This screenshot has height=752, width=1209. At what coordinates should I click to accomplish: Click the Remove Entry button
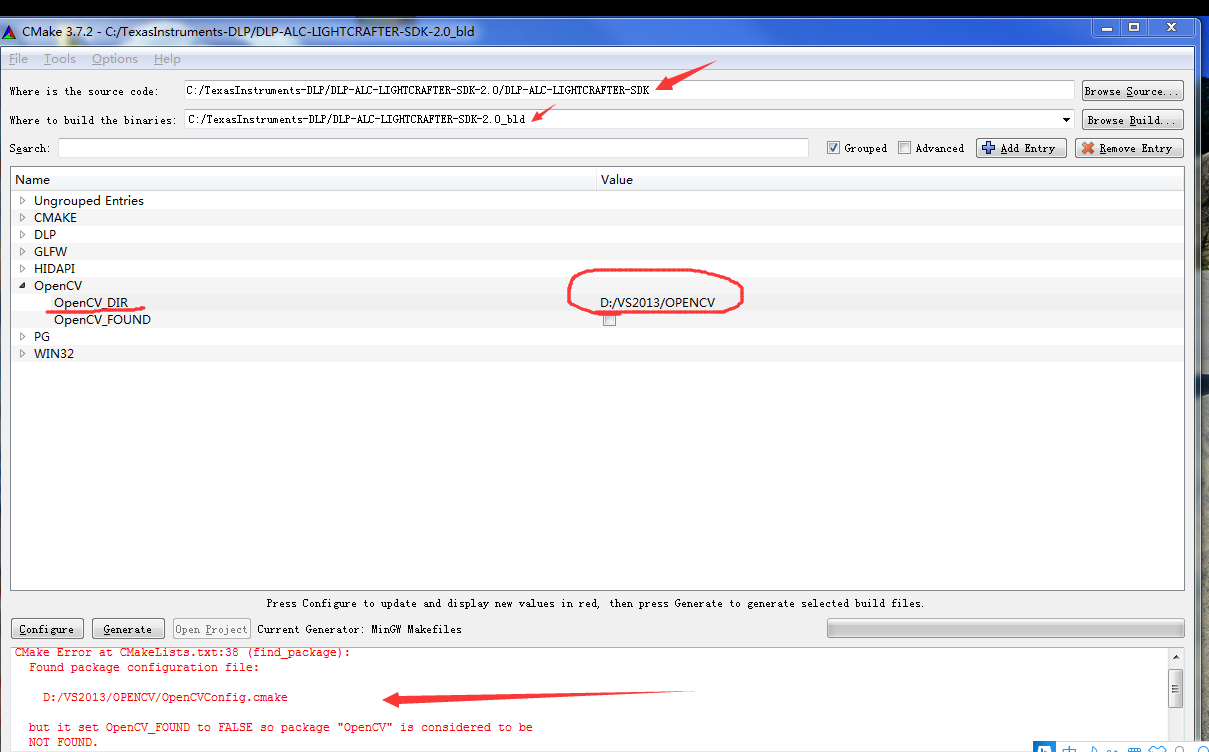pos(1129,148)
